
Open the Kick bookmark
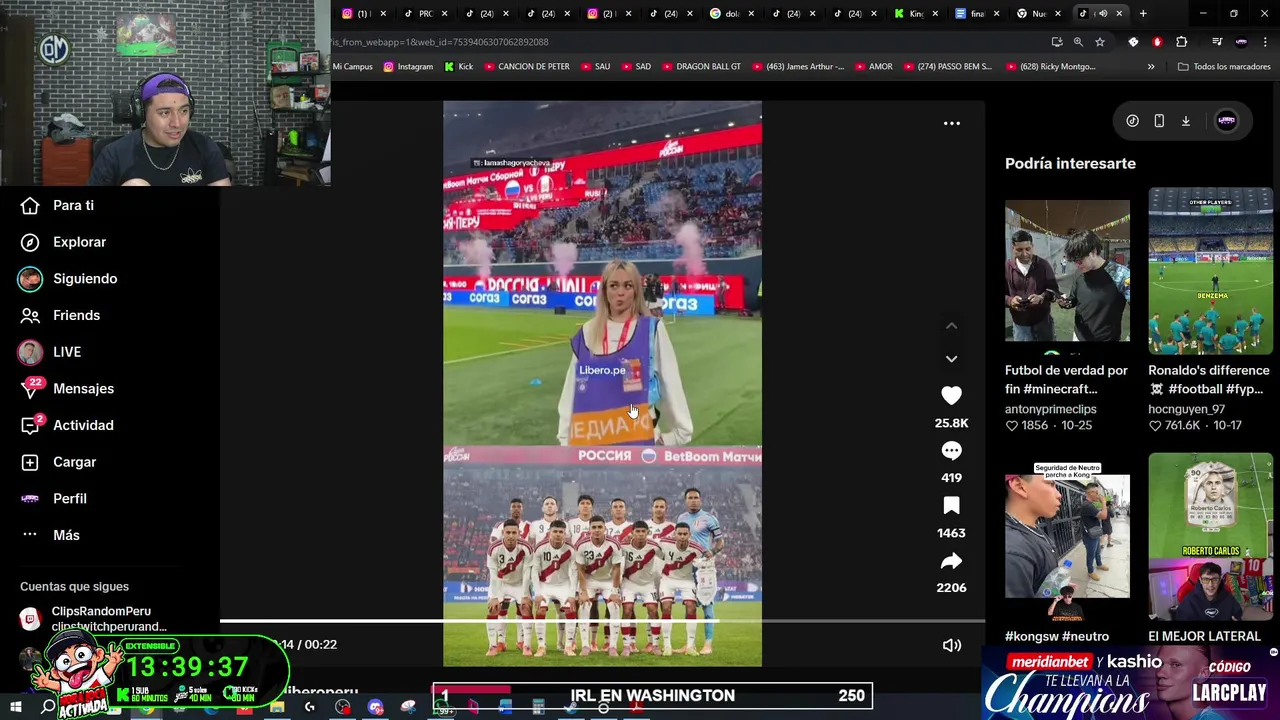pos(458,67)
